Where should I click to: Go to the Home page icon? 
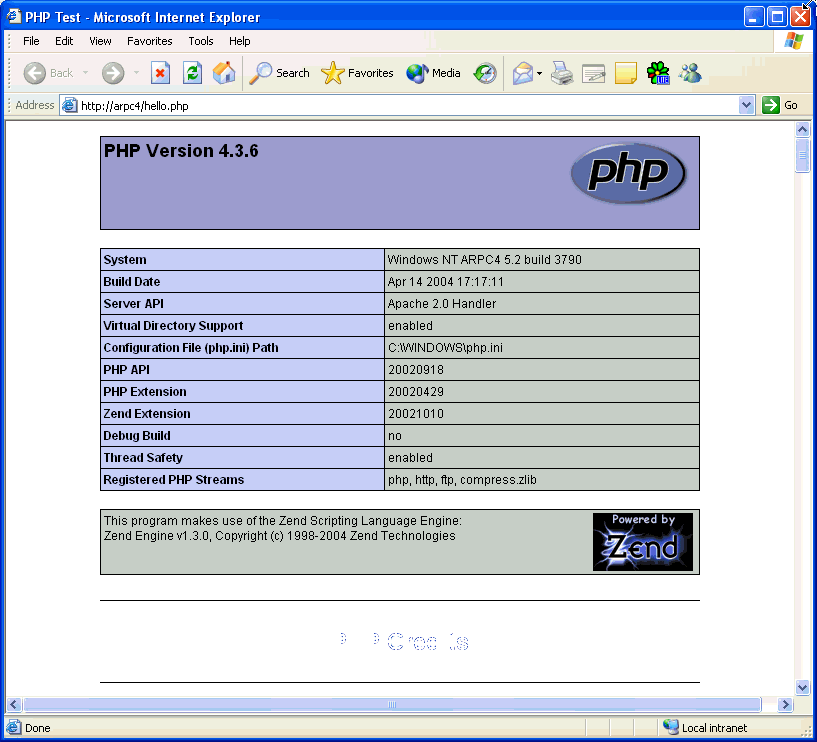[224, 73]
